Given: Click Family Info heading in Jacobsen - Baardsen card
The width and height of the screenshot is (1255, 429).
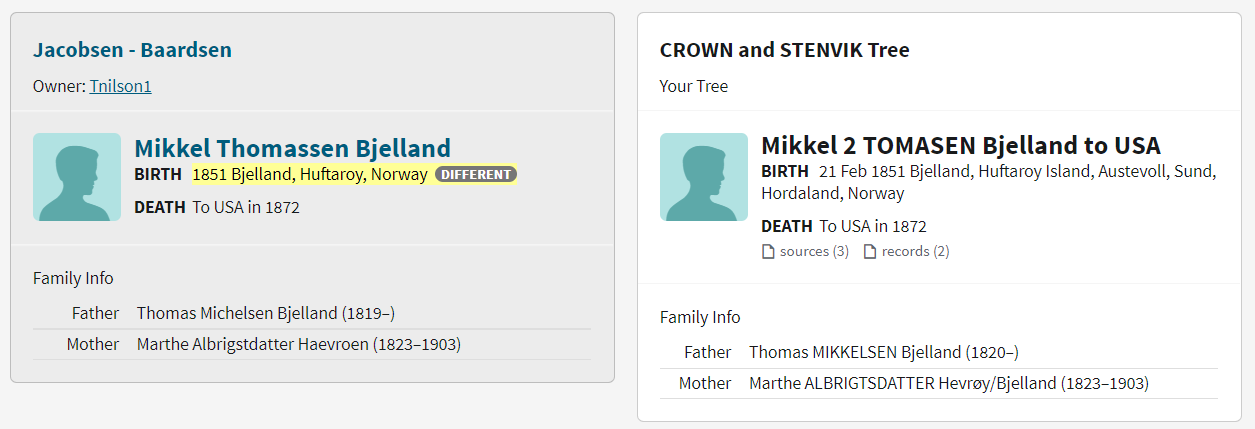Looking at the screenshot, I should click(73, 278).
